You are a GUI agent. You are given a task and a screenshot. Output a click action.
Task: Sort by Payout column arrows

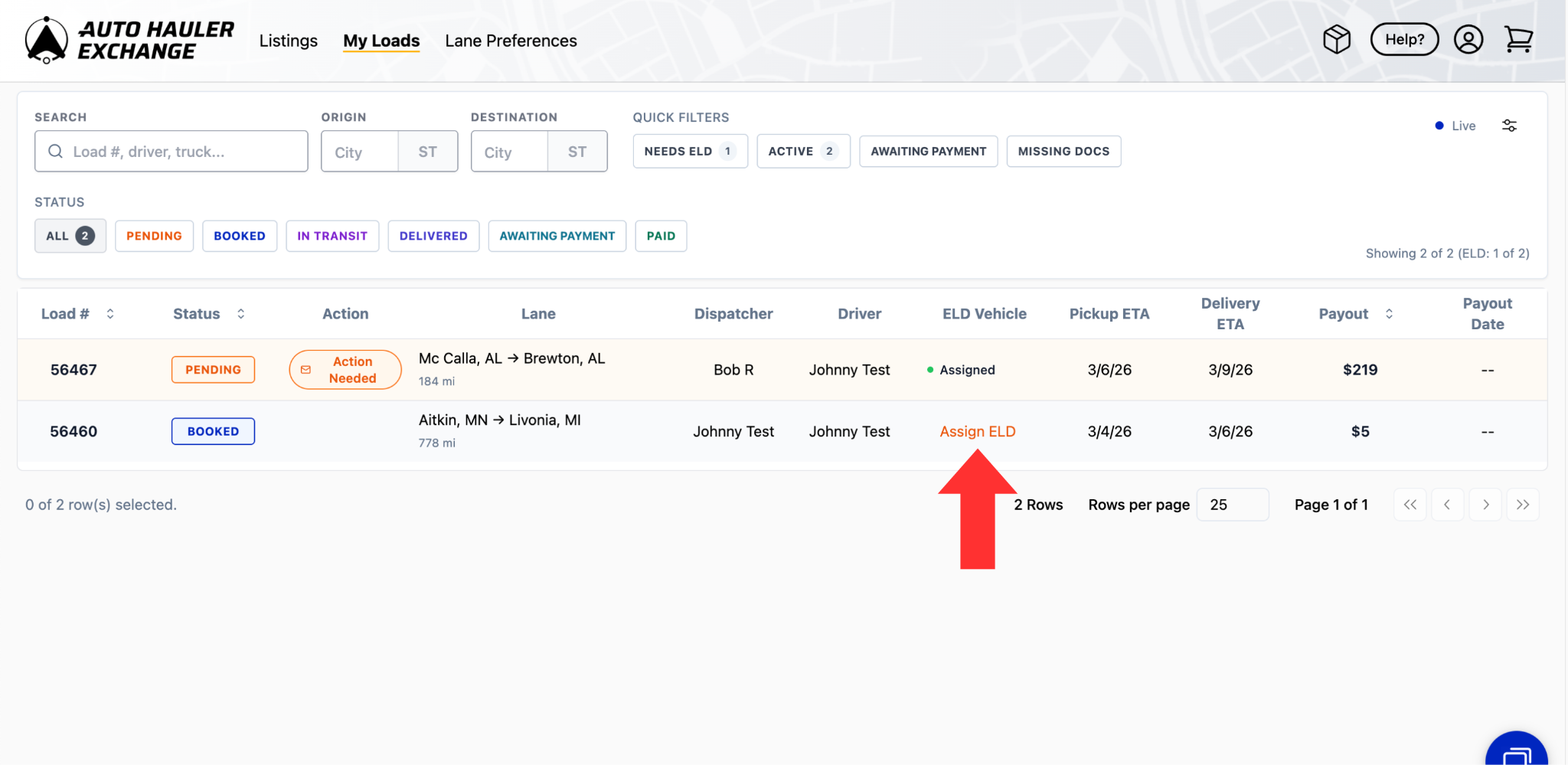[1389, 314]
